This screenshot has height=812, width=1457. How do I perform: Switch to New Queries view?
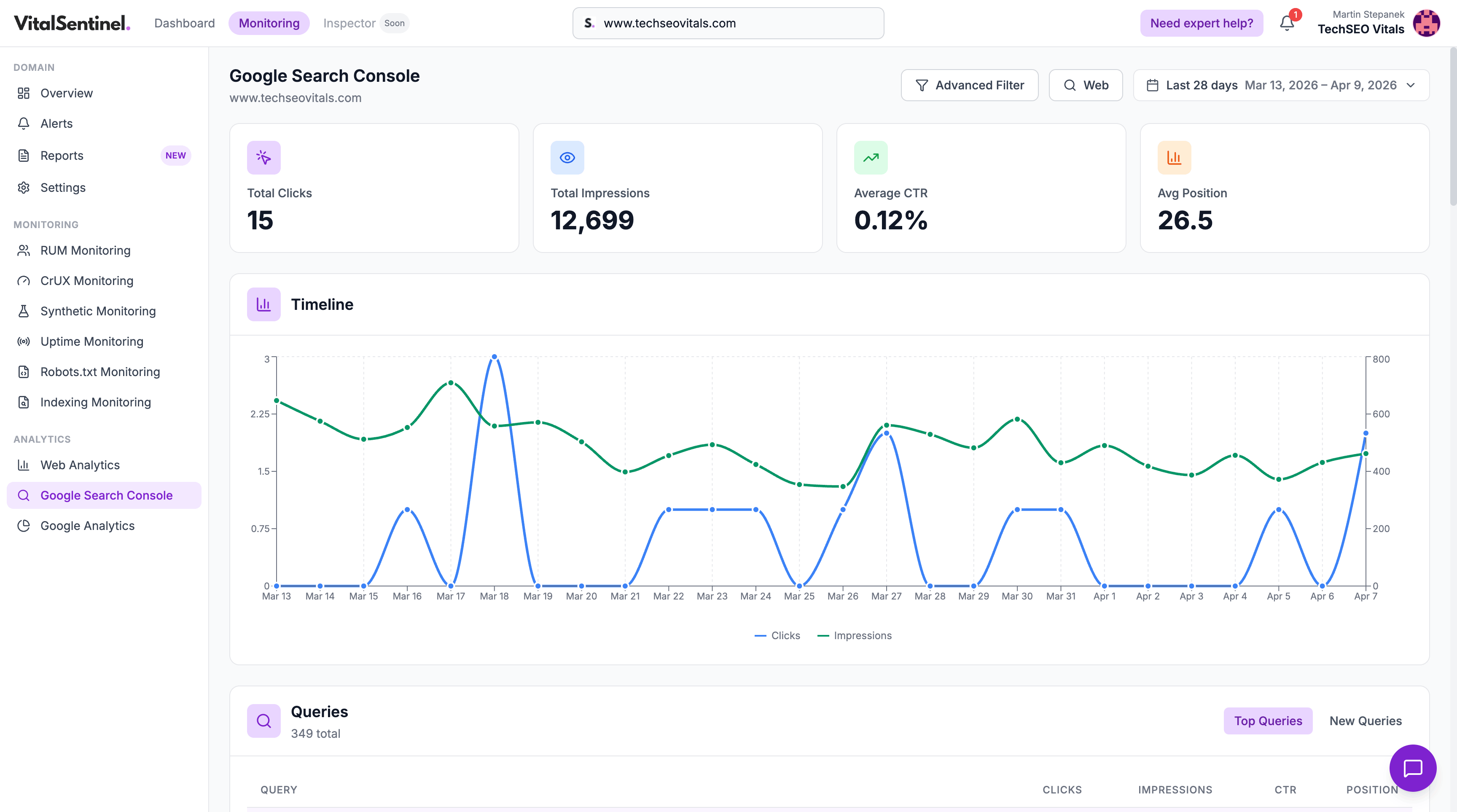(x=1366, y=721)
